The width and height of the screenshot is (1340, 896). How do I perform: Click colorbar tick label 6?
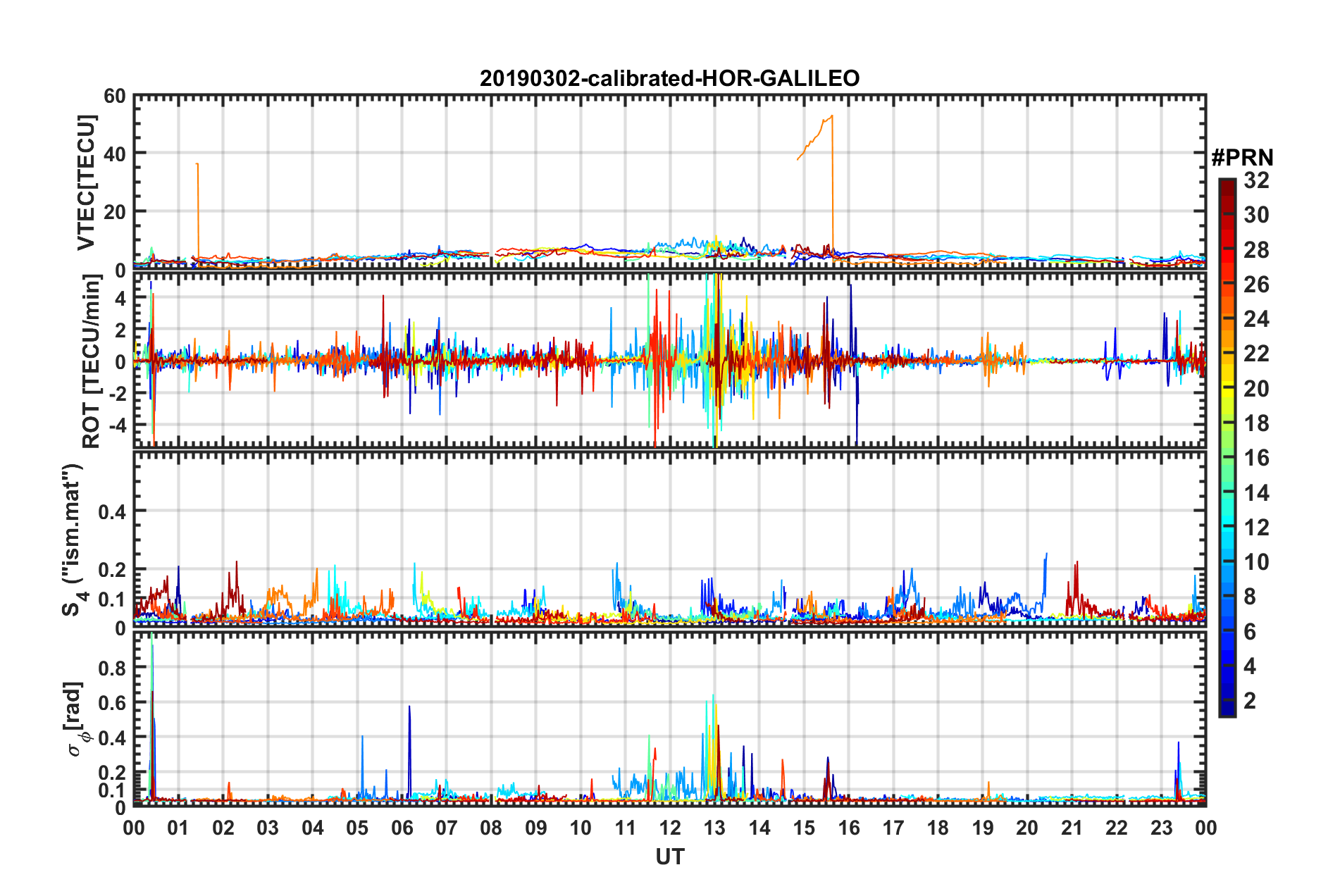click(1250, 631)
